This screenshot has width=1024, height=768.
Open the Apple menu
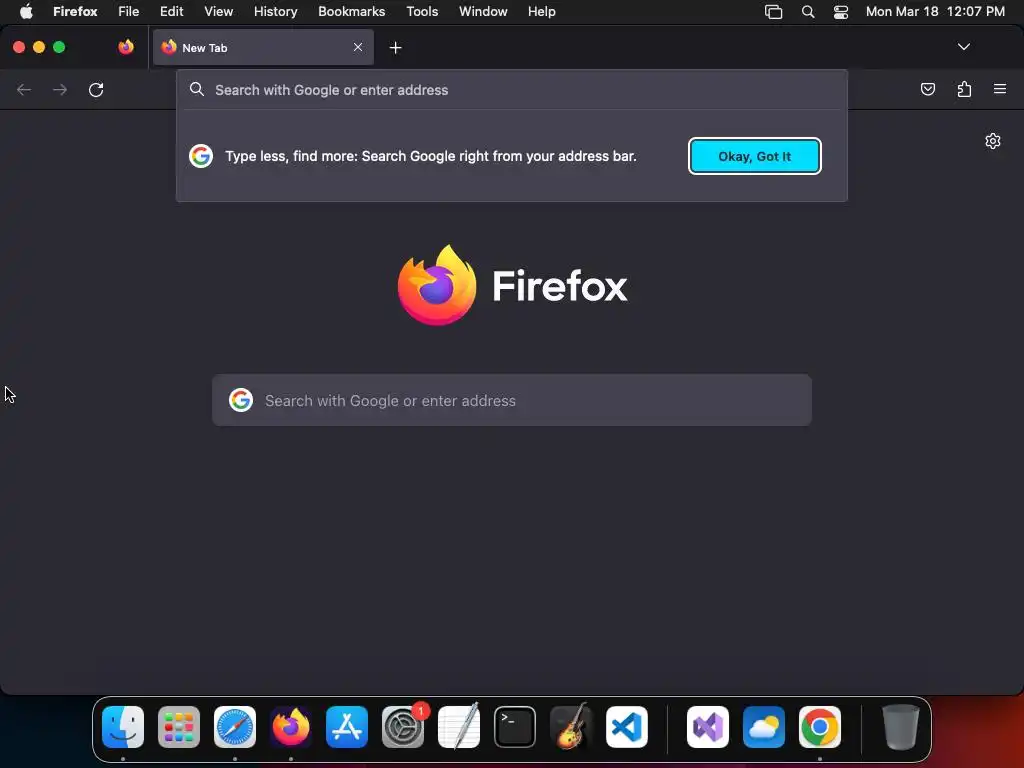26,11
